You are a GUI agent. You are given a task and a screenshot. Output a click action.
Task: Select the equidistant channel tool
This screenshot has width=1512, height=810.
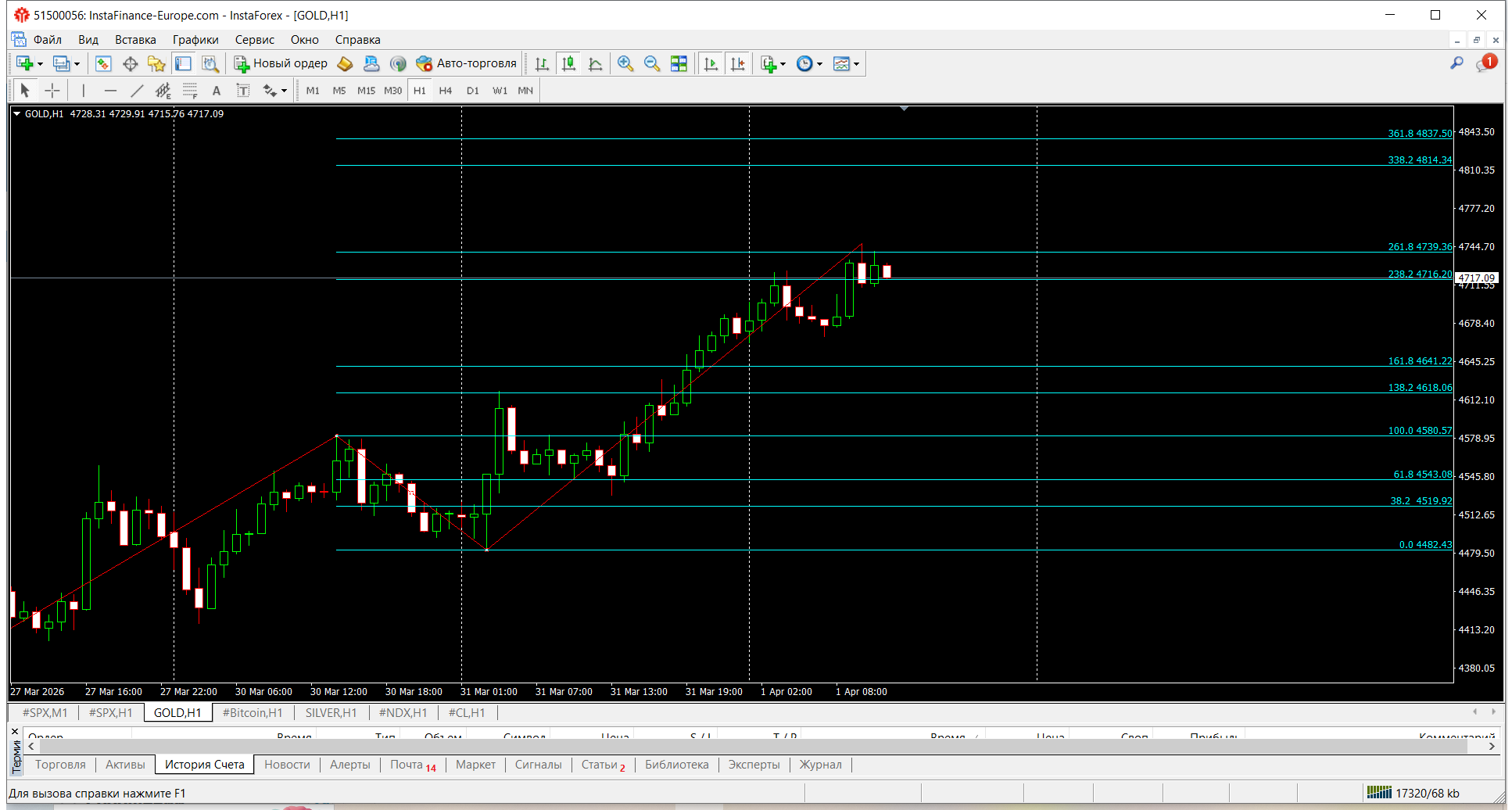point(163,91)
